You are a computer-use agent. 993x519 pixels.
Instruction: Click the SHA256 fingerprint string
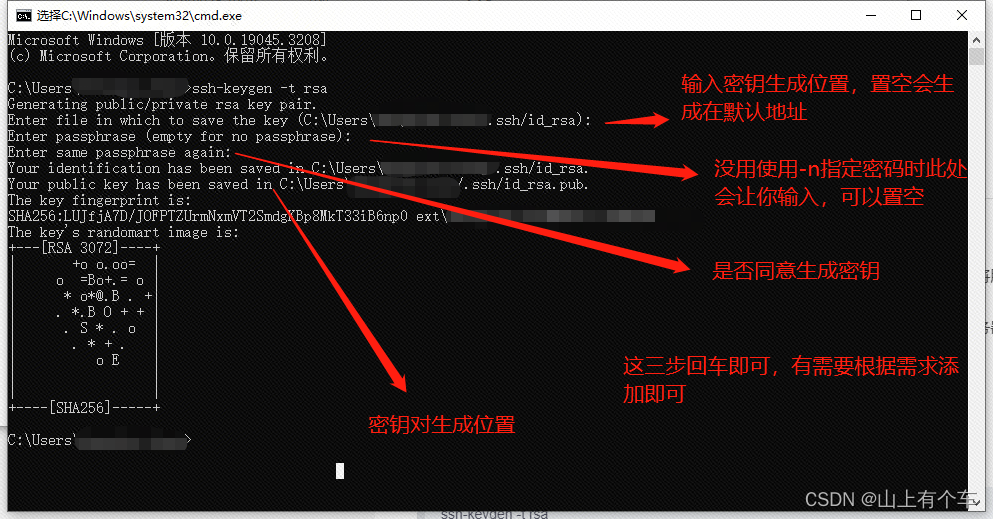coord(208,216)
